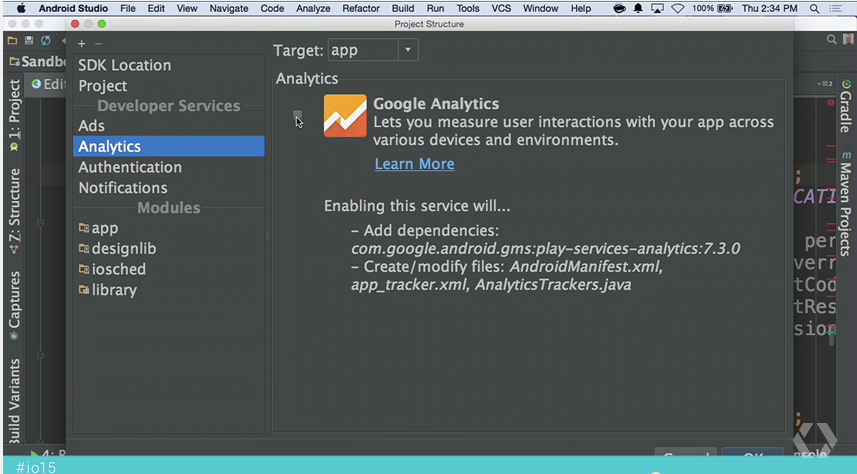Image resolution: width=857 pixels, height=474 pixels.
Task: Open the Gradle tool window
Action: [x=846, y=107]
